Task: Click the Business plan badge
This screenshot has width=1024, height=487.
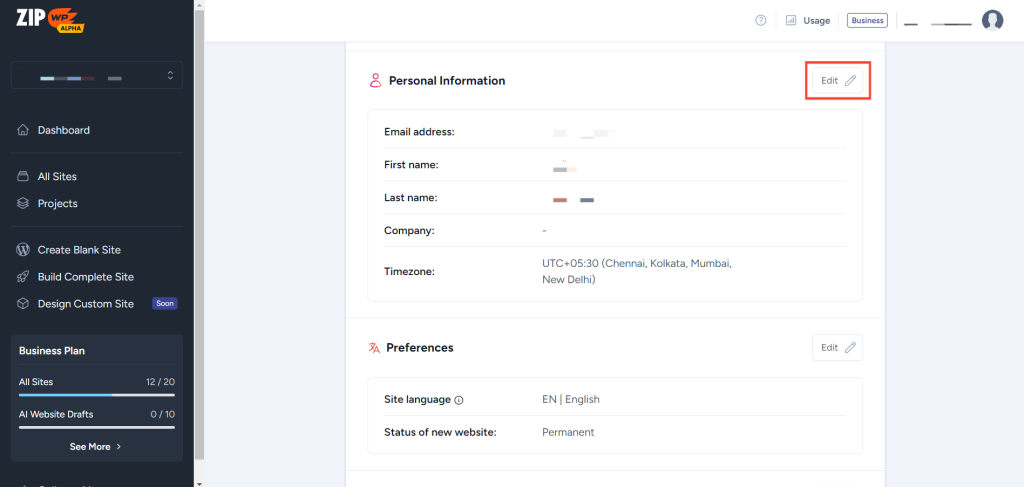Action: 867,20
